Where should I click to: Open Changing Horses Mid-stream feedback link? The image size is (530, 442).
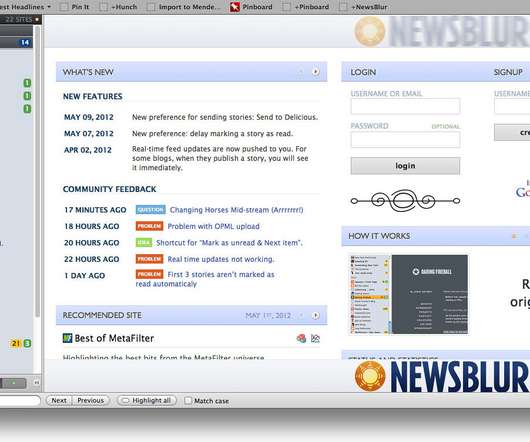click(x=236, y=210)
